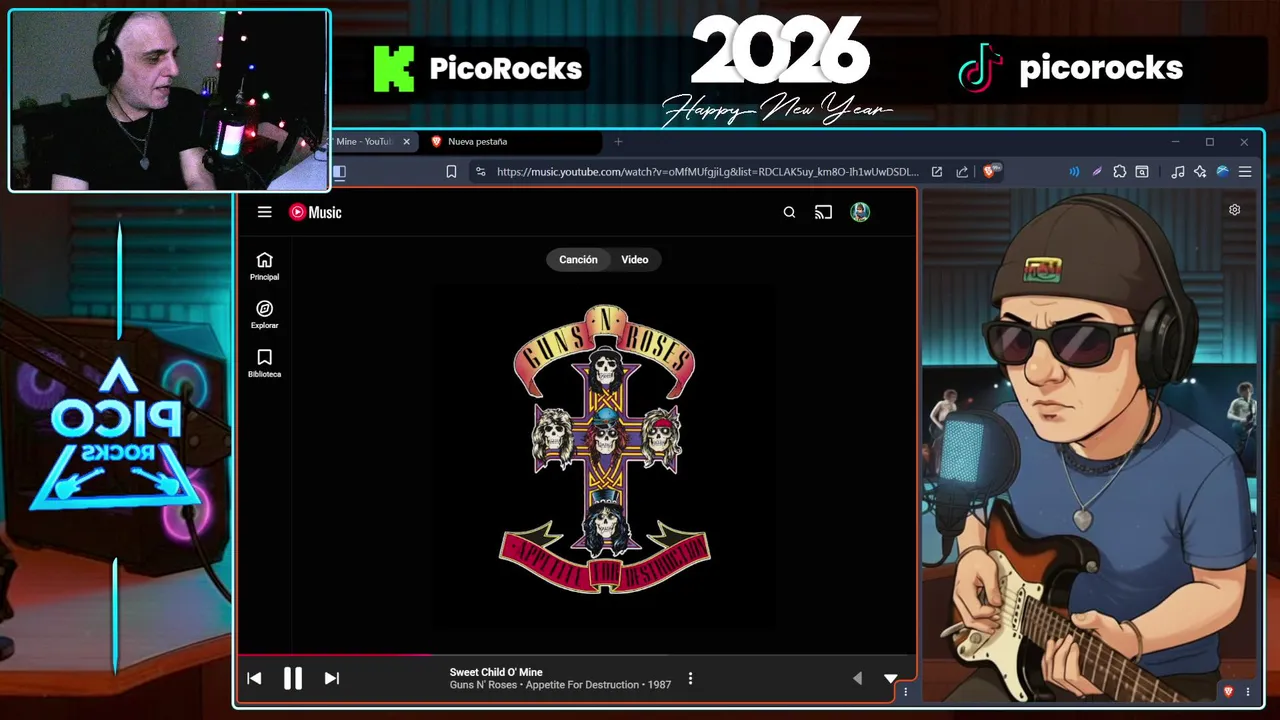Viewport: 1280px width, 720px height.
Task: Click the purple feather extension icon
Action: coord(1097,172)
